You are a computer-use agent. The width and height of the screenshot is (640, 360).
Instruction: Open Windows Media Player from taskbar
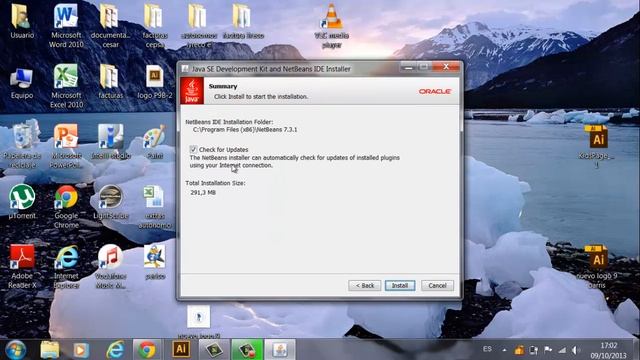coord(81,350)
